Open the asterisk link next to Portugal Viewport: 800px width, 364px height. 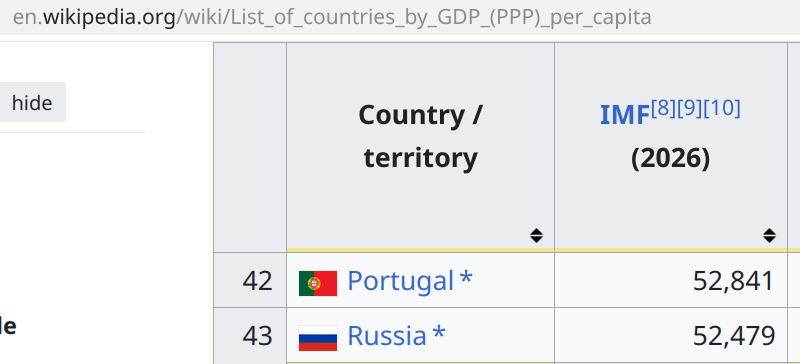[466, 280]
